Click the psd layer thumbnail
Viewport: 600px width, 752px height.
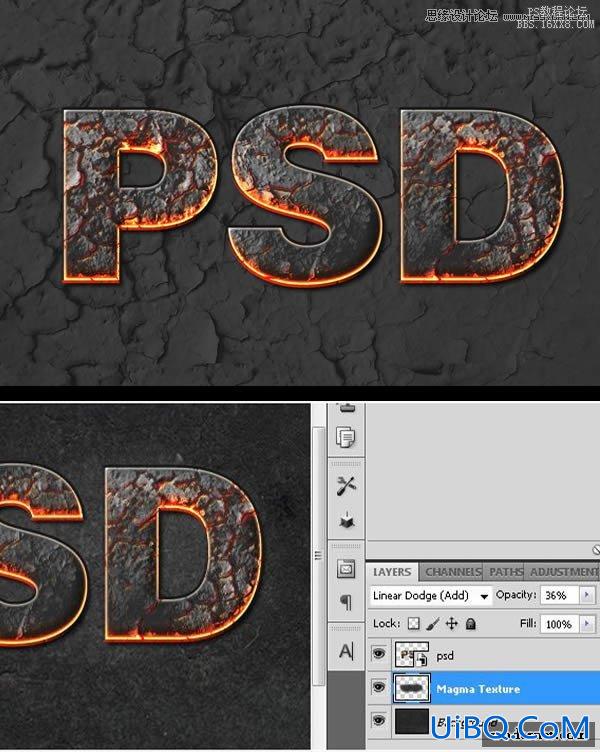[x=412, y=655]
